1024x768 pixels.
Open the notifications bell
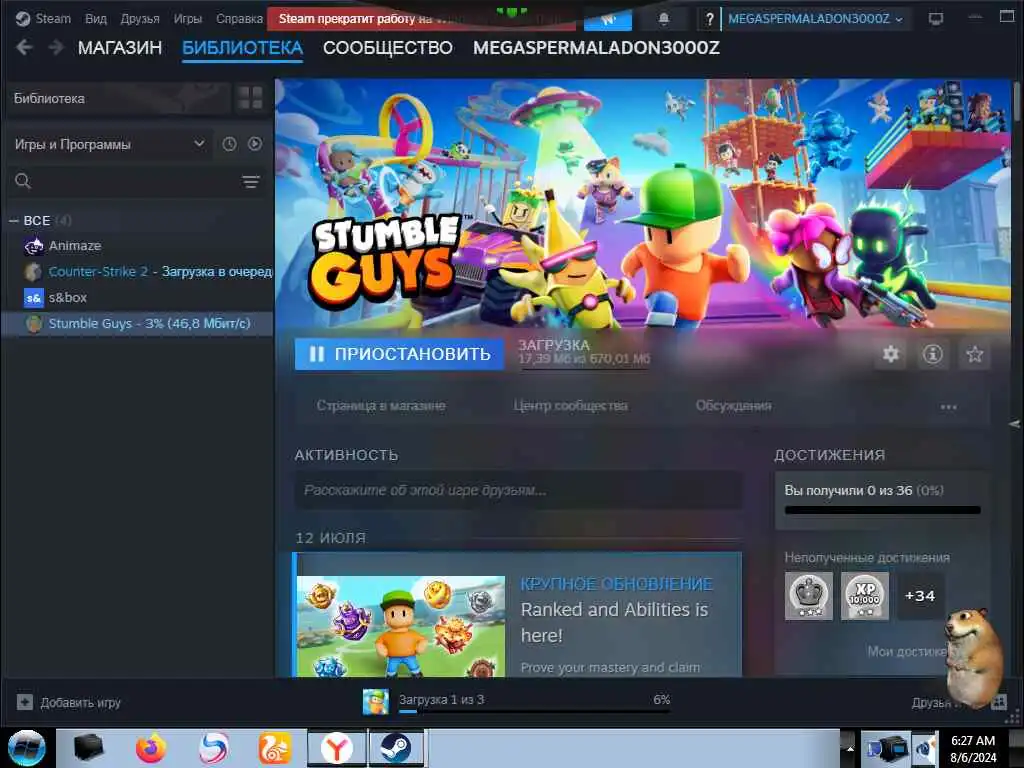coord(664,19)
